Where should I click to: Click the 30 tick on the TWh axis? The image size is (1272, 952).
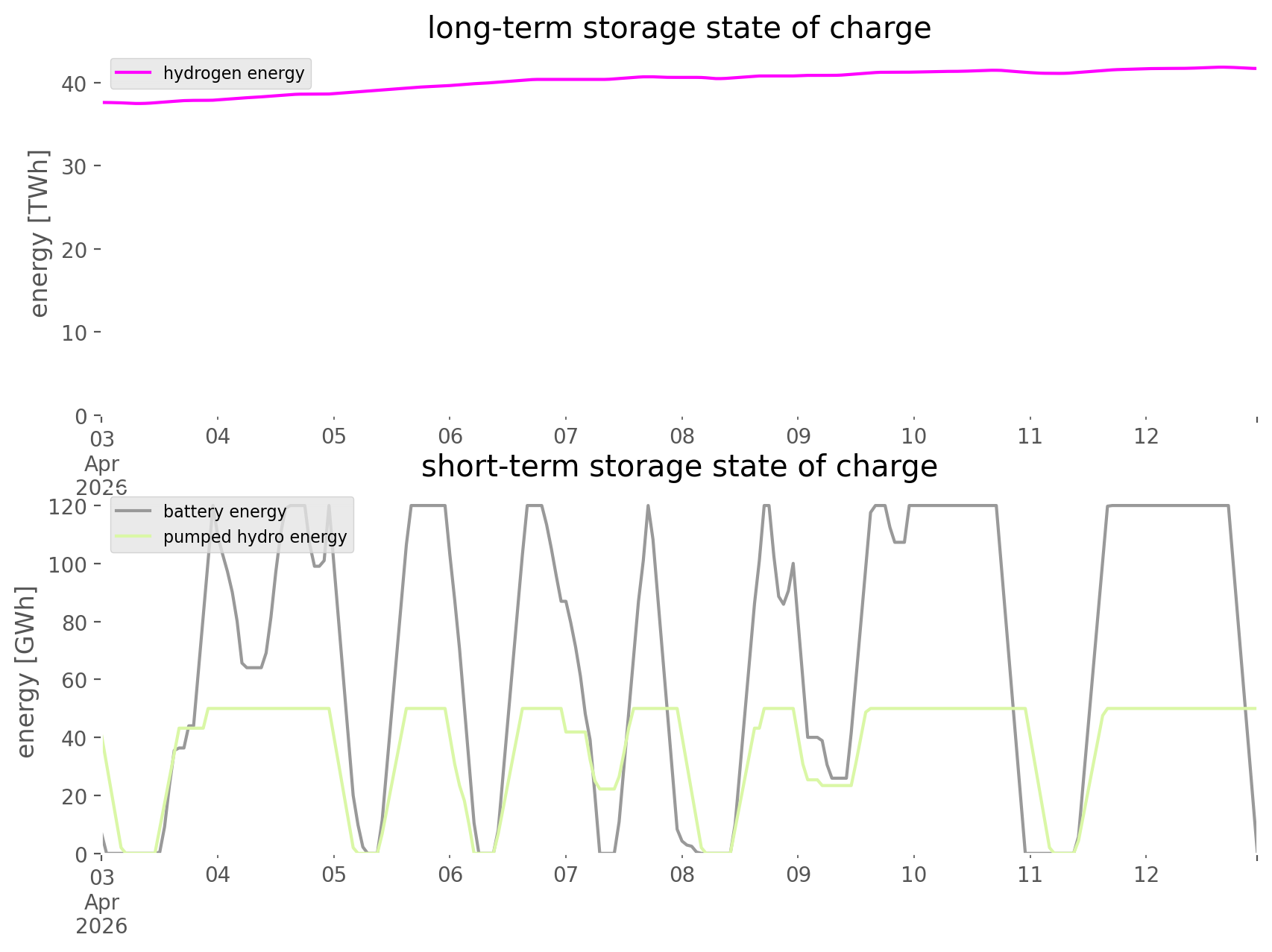74,166
